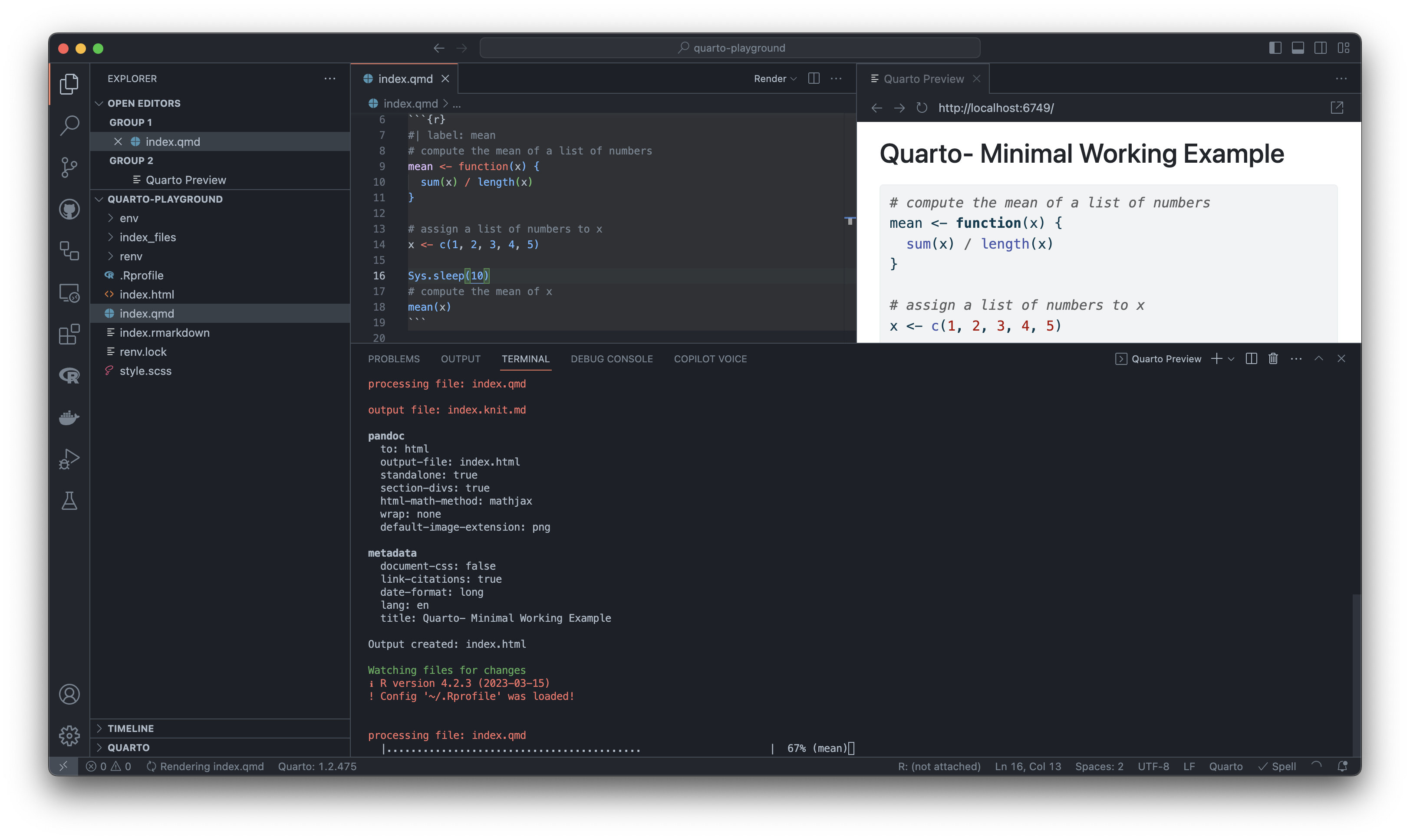Open the Search view in activity bar
Viewport: 1410px width, 840px height.
69,125
